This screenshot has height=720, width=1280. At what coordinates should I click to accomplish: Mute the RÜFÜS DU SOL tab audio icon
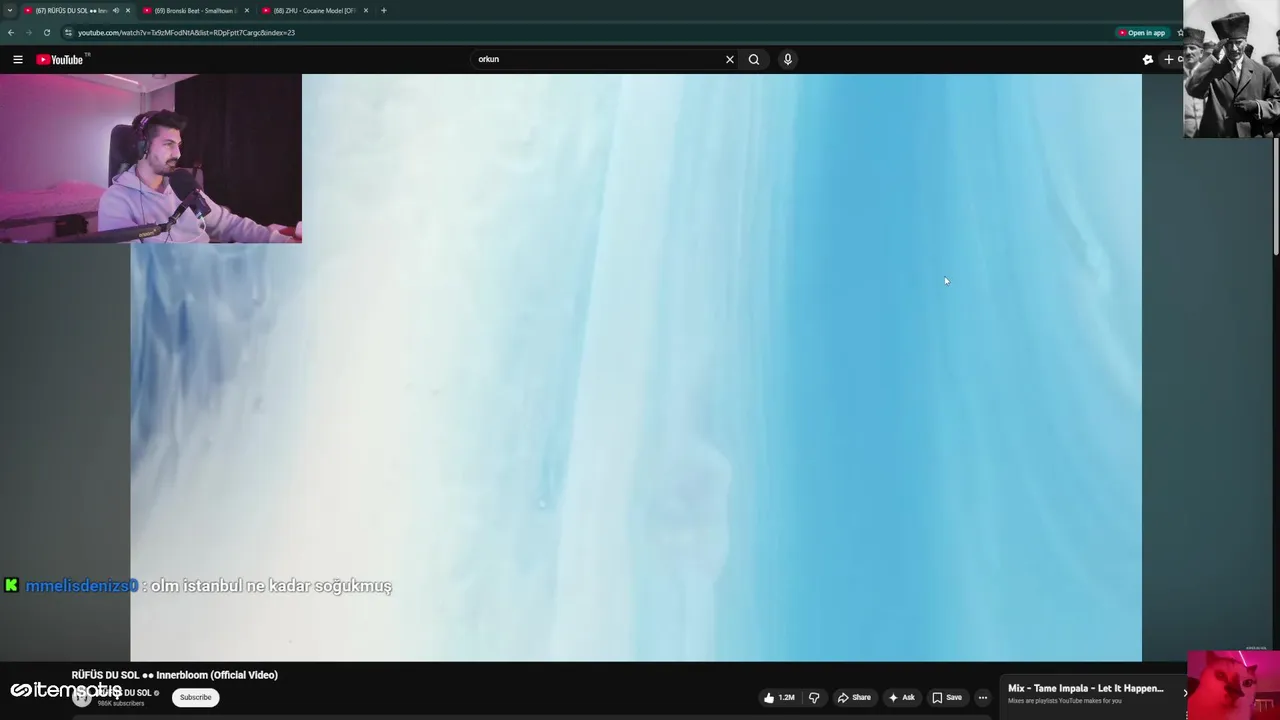[x=116, y=10]
